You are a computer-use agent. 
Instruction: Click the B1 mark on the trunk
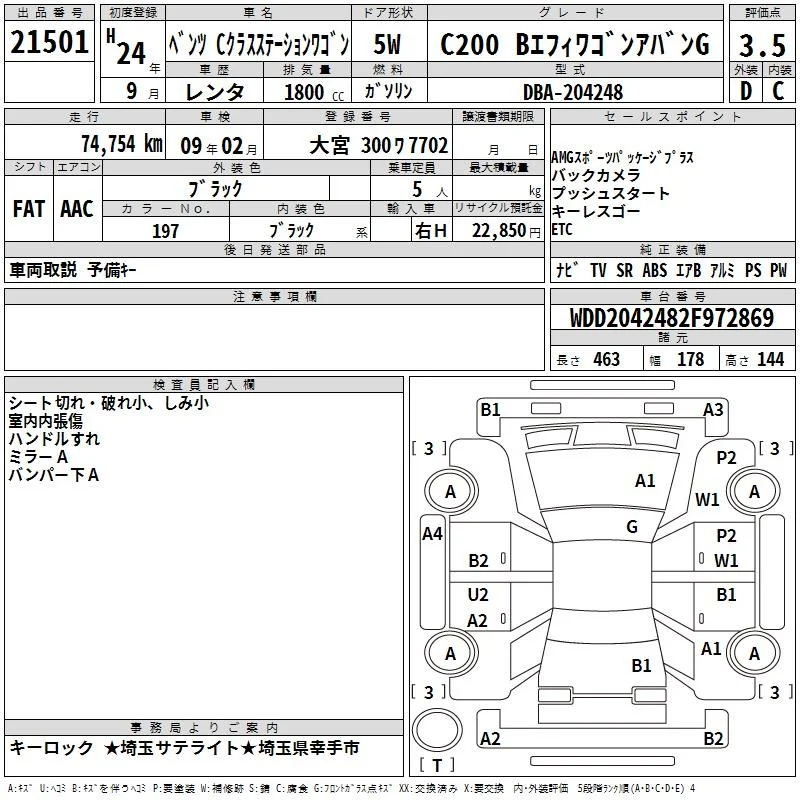[641, 665]
